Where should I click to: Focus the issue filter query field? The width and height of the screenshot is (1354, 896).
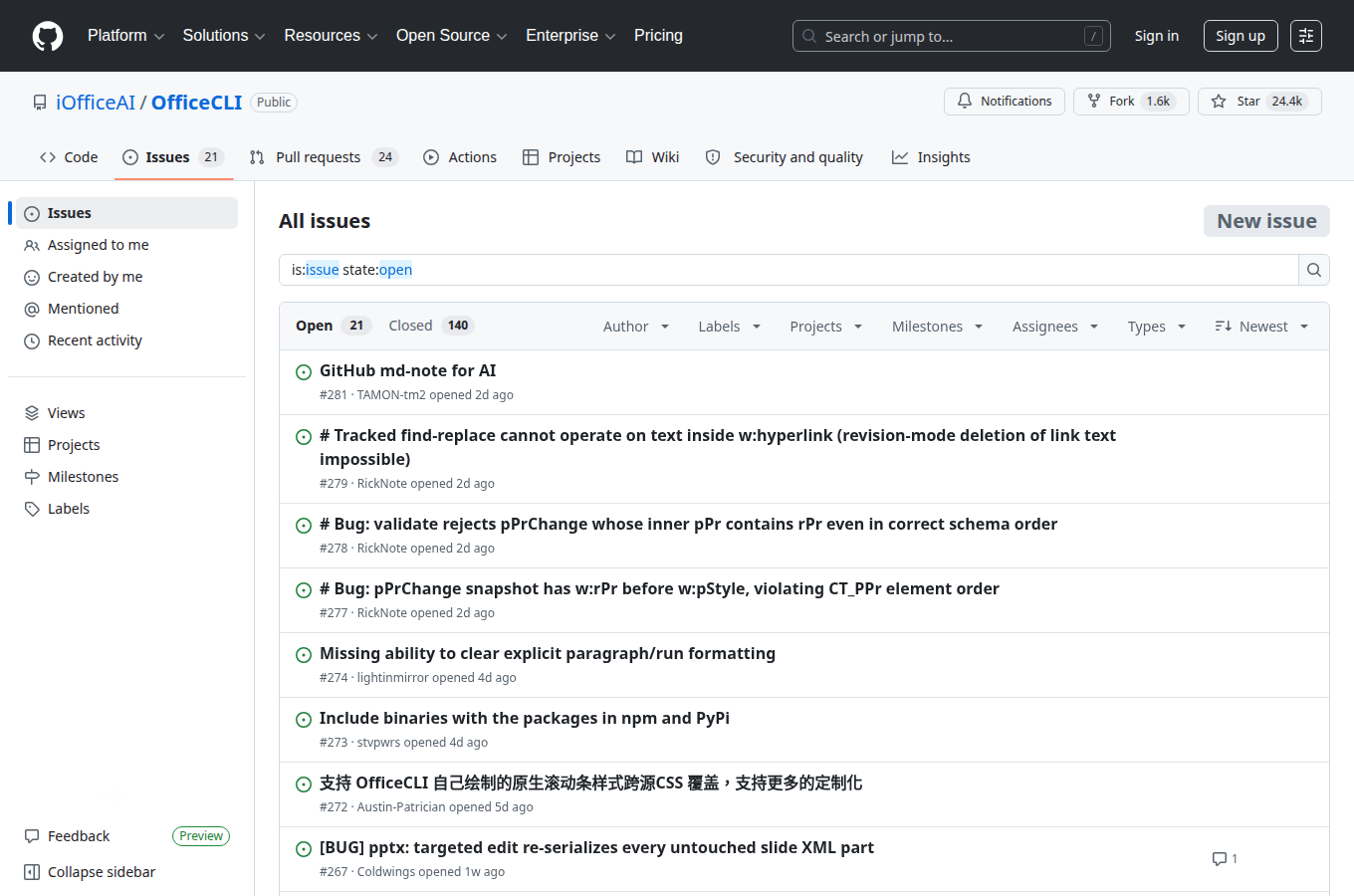click(789, 270)
